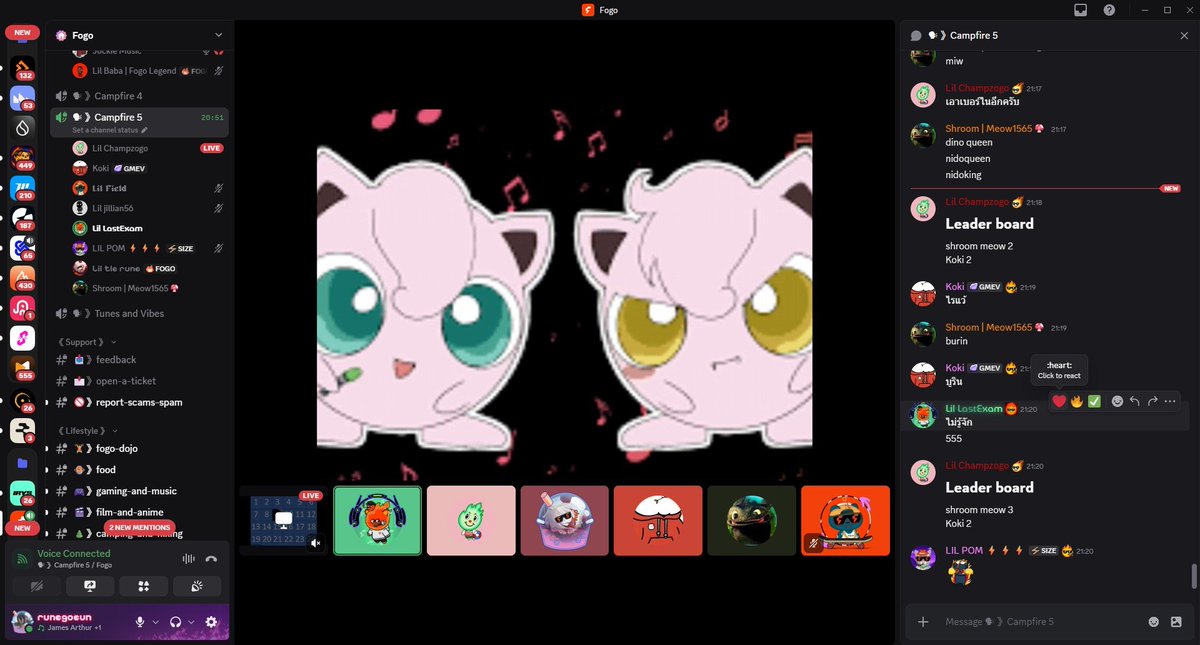Click the top NEW unread pill
The width and height of the screenshot is (1200, 645).
[x=22, y=33]
